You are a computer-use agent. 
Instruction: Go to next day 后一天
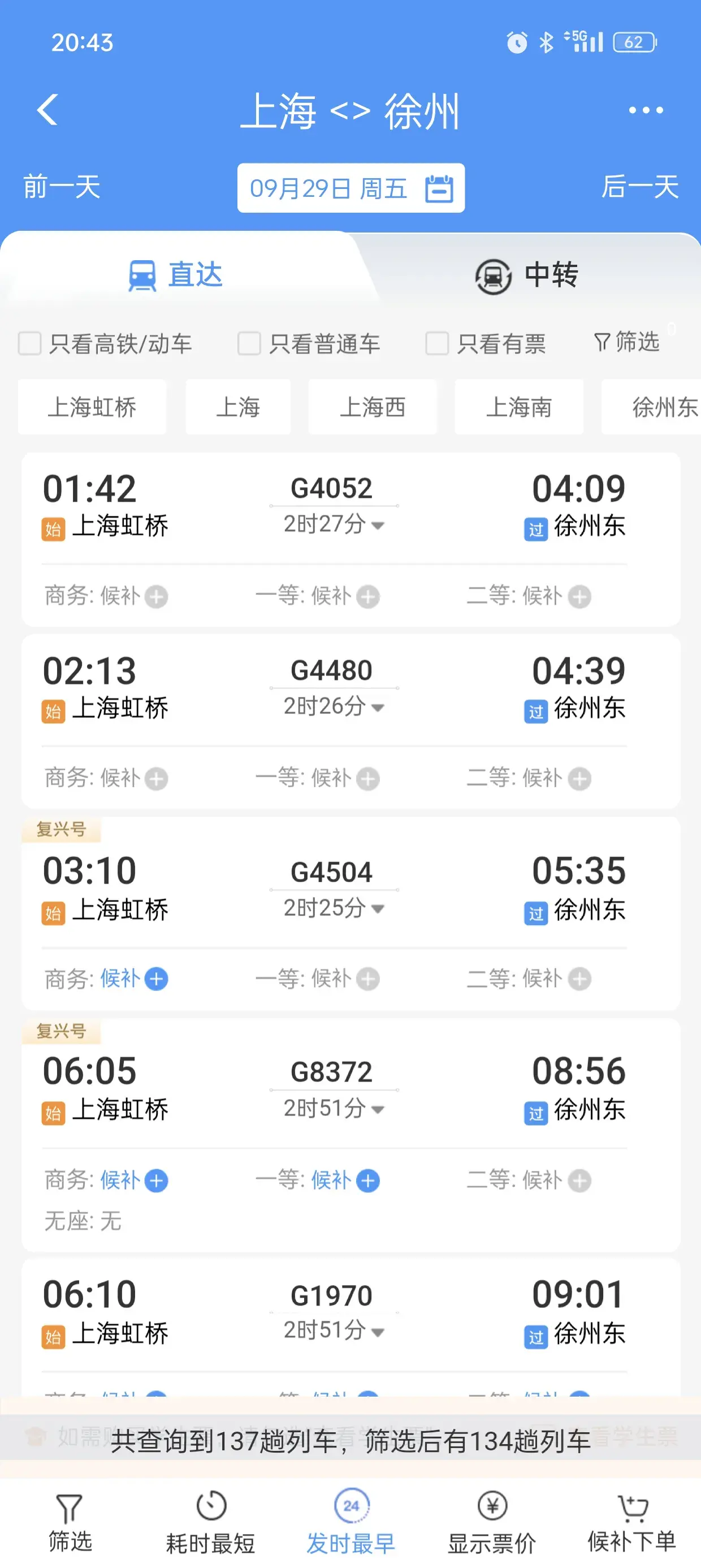tap(639, 187)
